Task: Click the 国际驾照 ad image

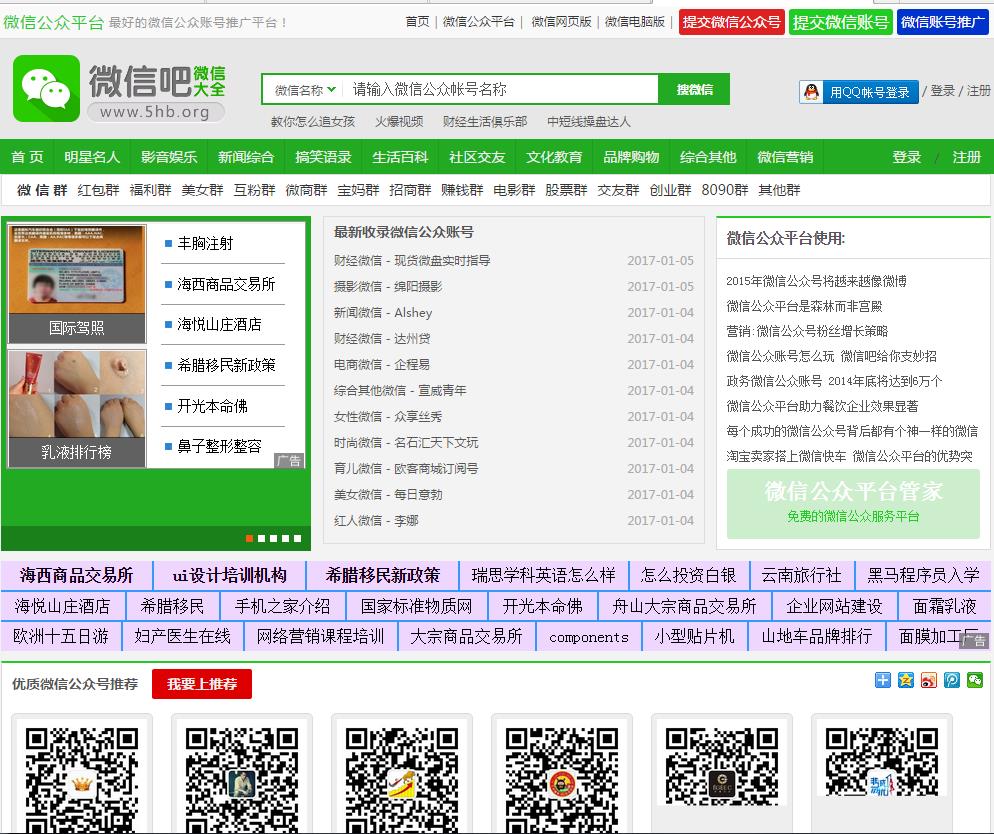Action: 77,283
